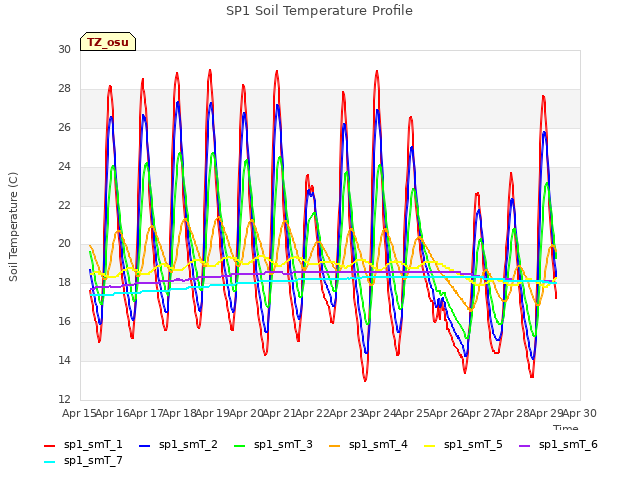
Task: Click the Apr 21 x-axis tick label
Action: click(x=279, y=414)
